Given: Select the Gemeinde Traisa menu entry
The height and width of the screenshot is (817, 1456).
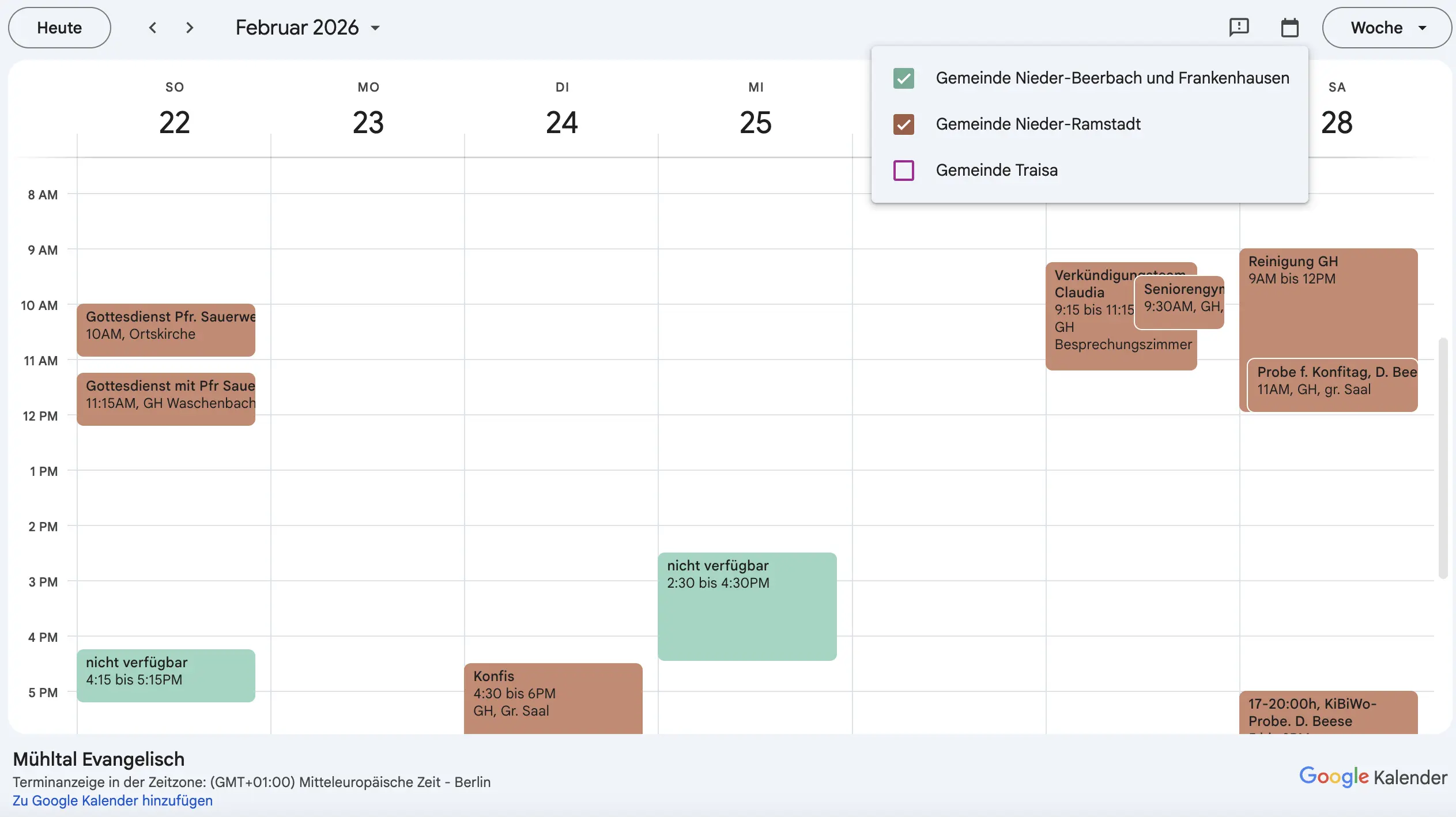Looking at the screenshot, I should tap(997, 171).
